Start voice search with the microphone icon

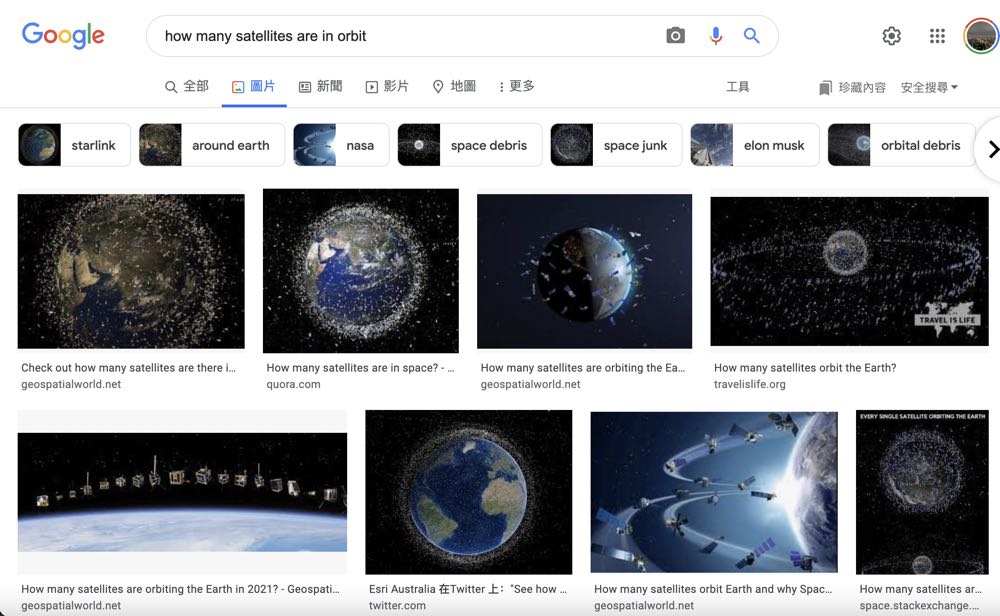click(716, 36)
